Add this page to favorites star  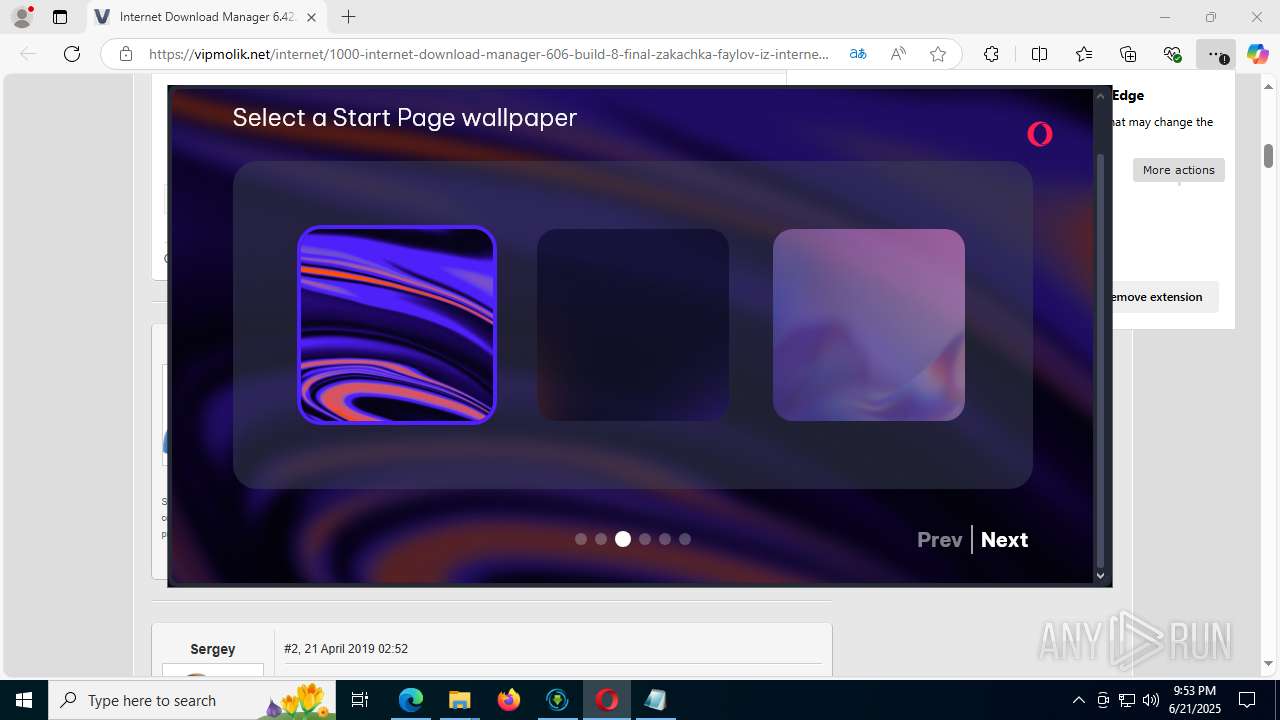pos(938,54)
